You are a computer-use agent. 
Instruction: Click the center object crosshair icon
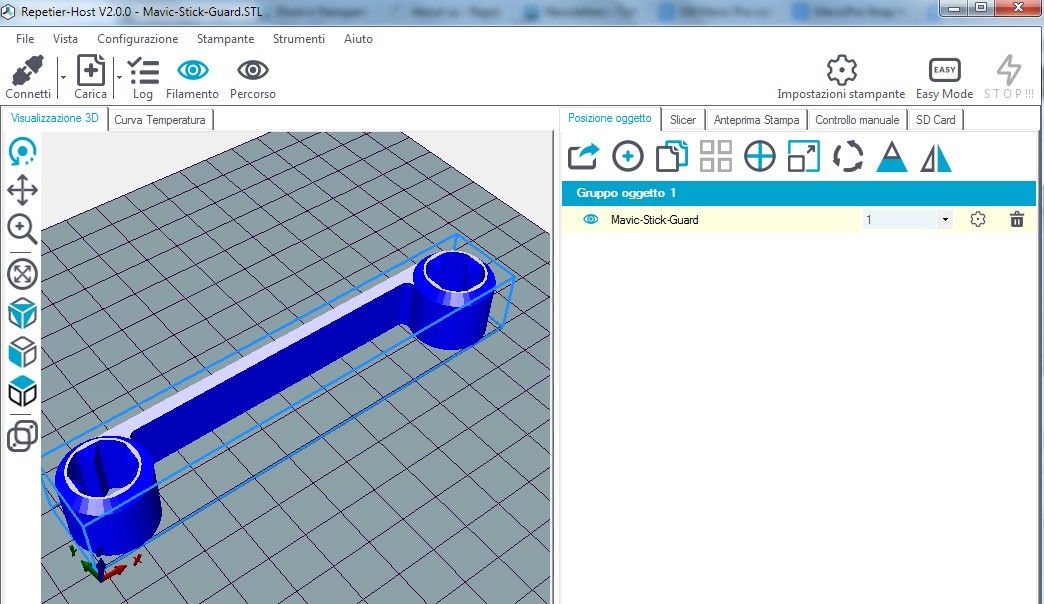760,156
